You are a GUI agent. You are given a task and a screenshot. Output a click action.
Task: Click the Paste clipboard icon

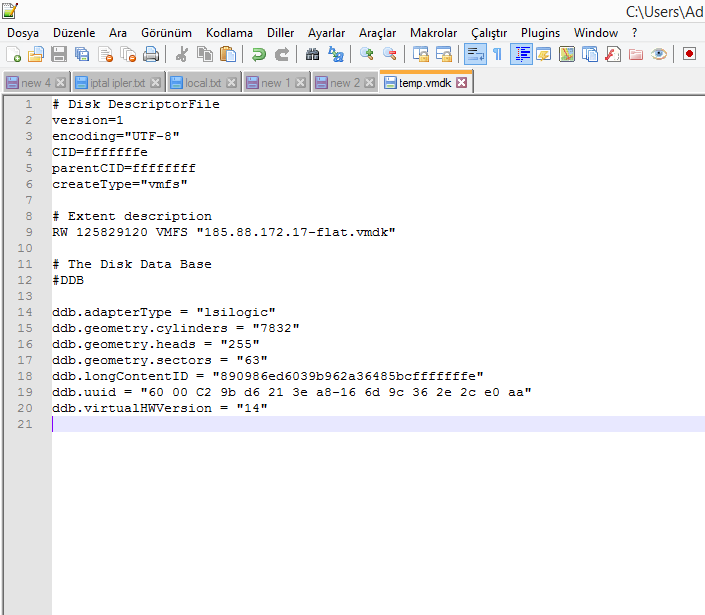pos(228,54)
